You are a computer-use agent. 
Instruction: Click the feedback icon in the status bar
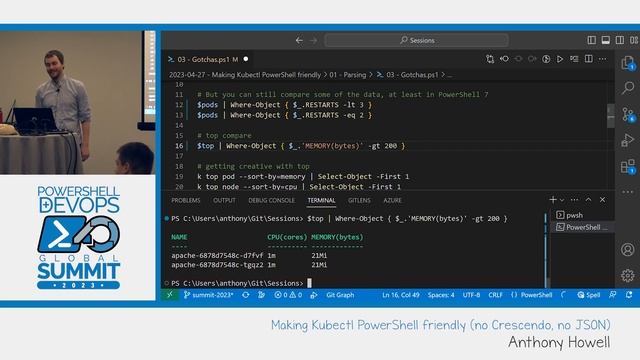(x=613, y=295)
